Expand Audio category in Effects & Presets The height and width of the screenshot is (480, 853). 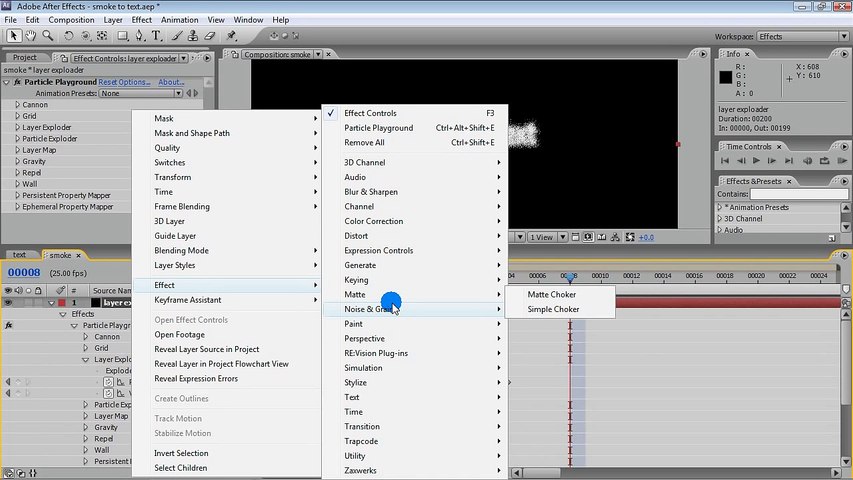720,230
